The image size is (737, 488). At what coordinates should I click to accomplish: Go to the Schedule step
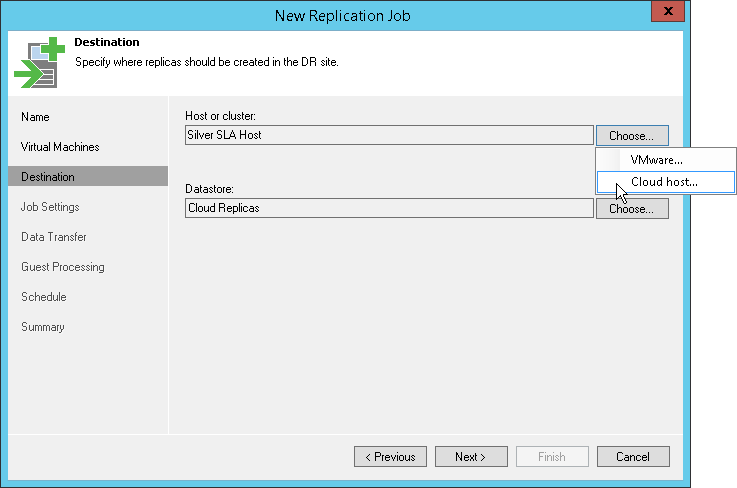tap(44, 297)
